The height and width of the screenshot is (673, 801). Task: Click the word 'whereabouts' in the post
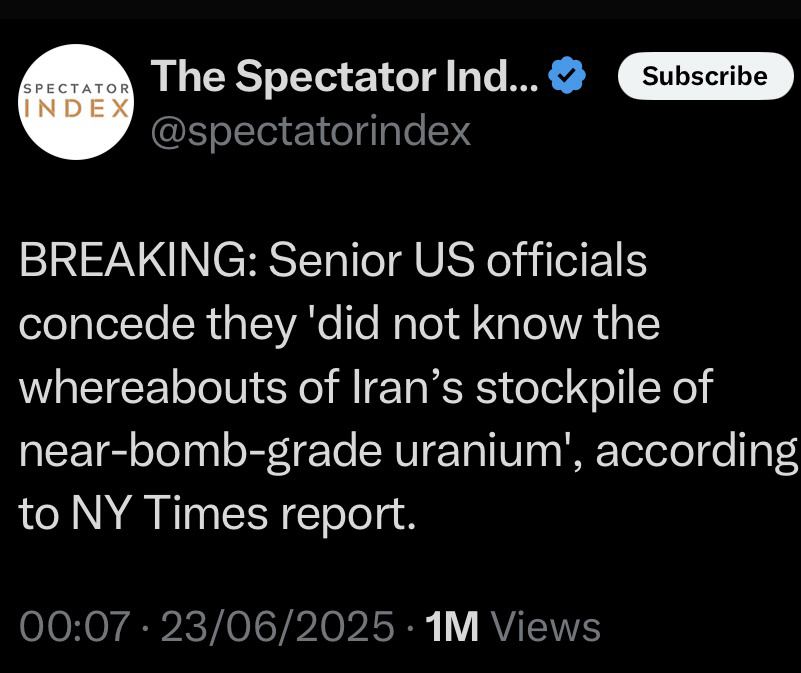pos(157,388)
